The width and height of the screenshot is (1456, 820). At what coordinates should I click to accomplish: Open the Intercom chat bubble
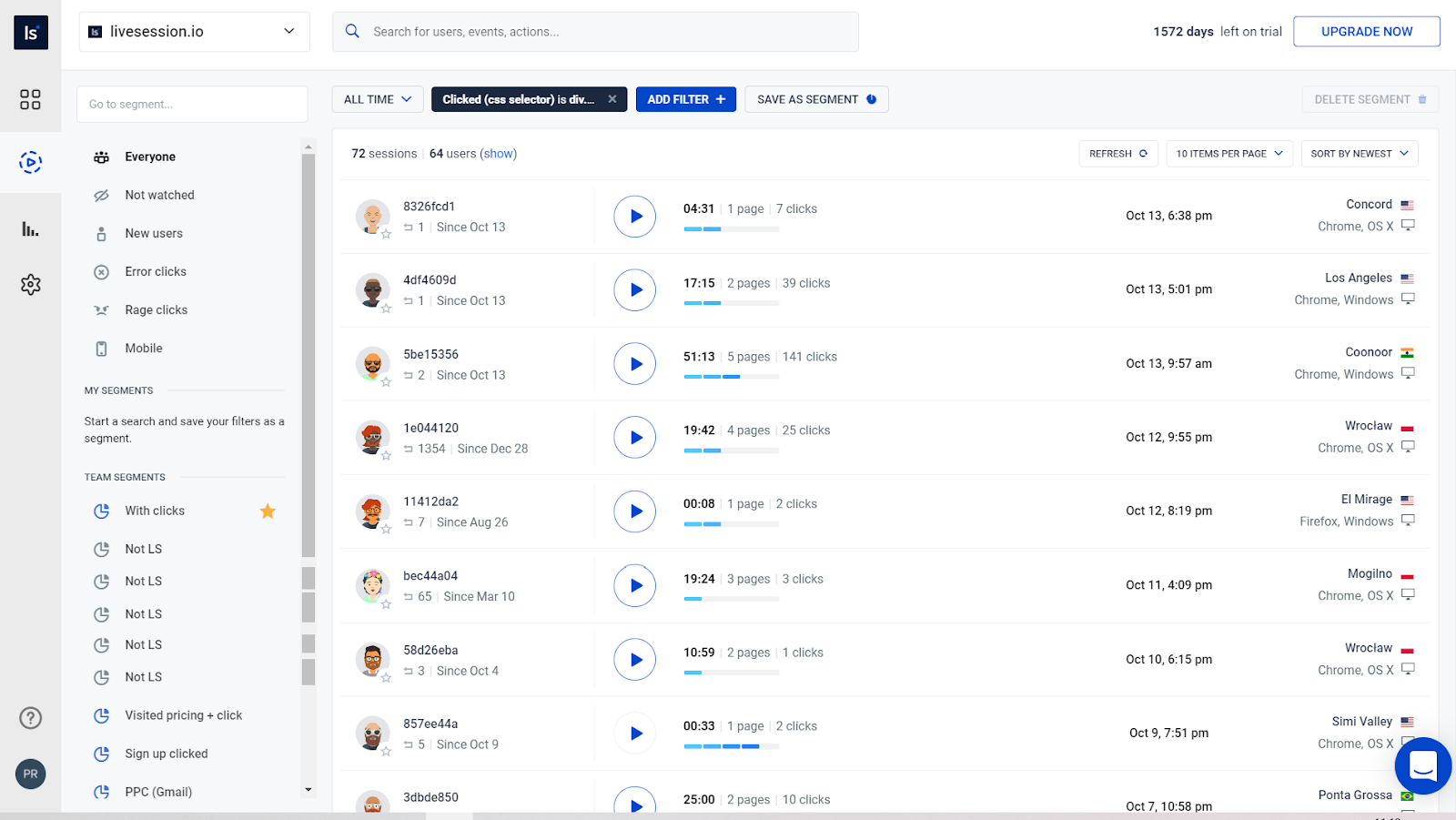pyautogui.click(x=1422, y=766)
